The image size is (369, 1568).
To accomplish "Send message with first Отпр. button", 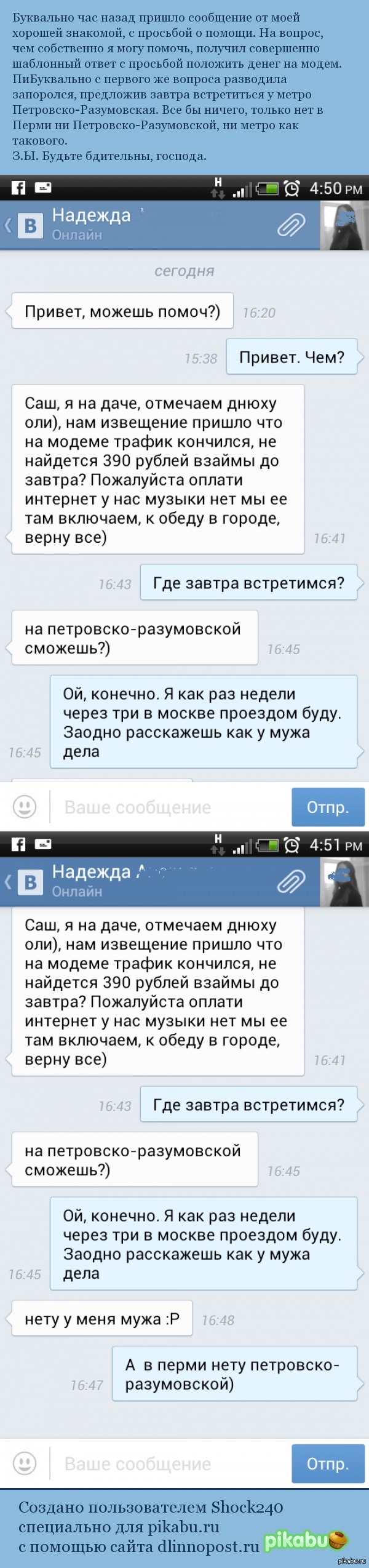I will (x=328, y=807).
